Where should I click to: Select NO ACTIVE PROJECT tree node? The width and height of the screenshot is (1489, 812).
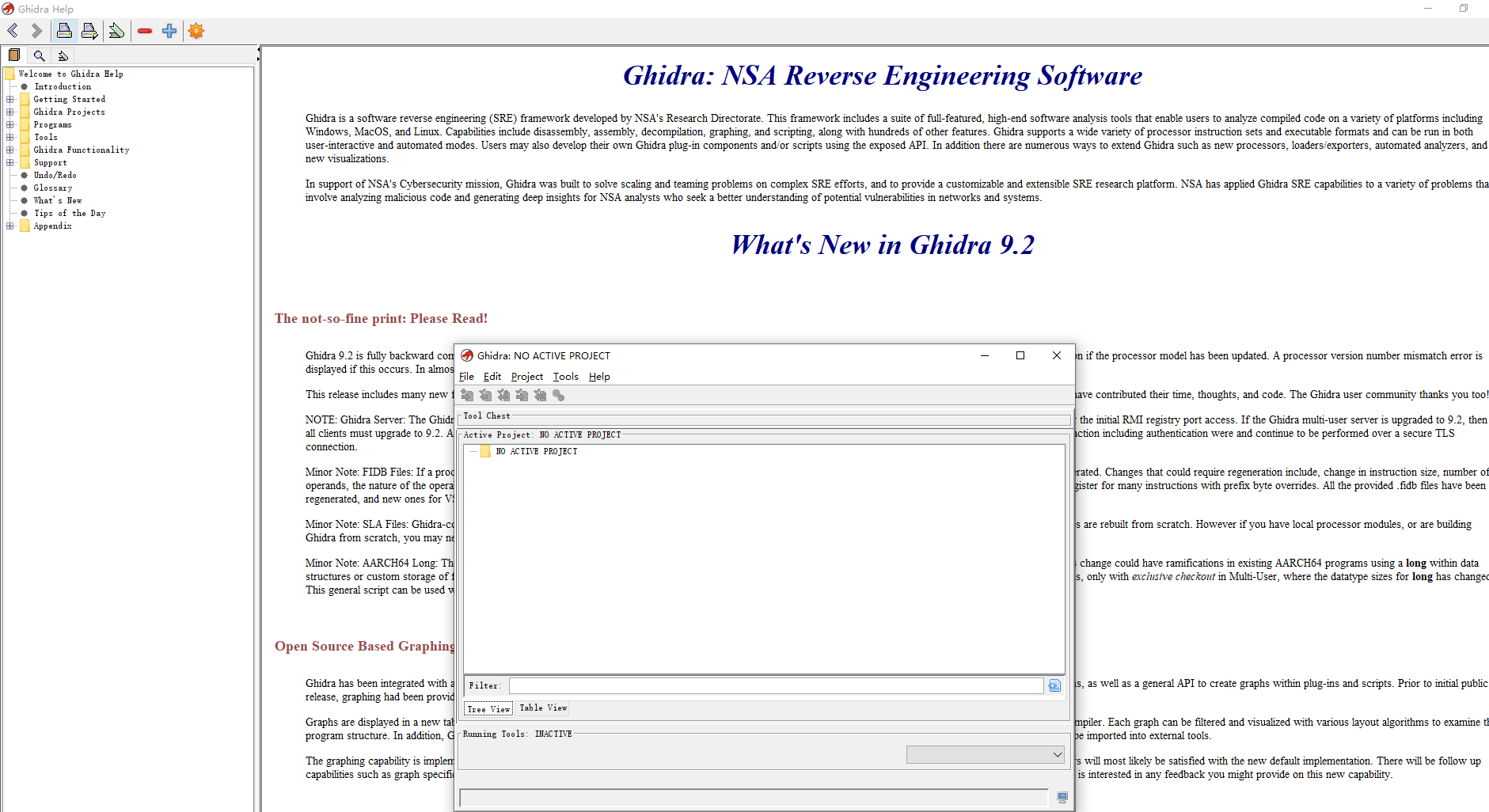(x=537, y=451)
